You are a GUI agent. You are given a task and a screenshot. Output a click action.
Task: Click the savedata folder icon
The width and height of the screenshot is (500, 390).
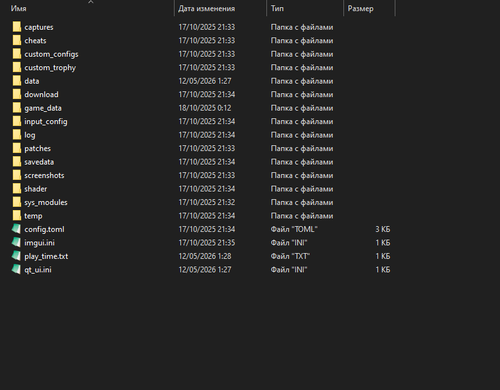coord(17,162)
